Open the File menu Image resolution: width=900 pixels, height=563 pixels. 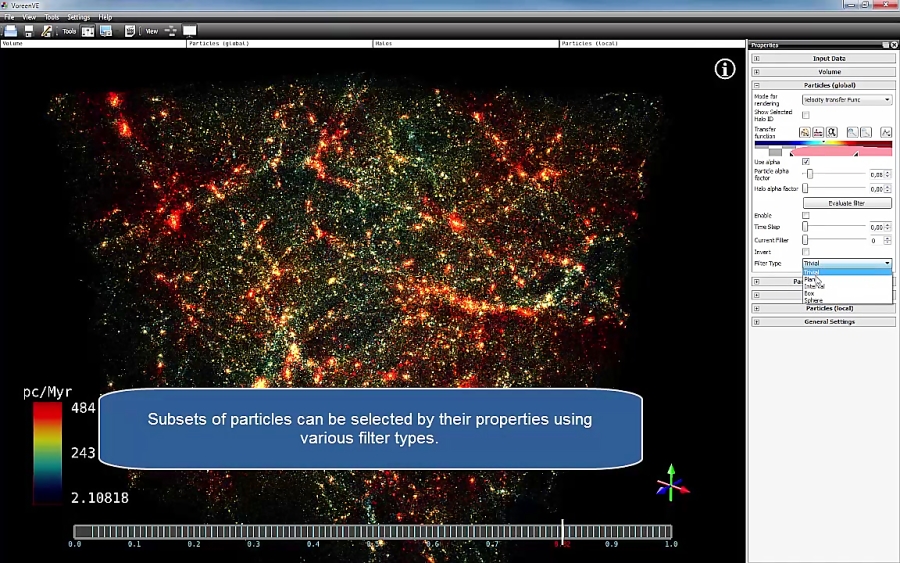point(9,17)
